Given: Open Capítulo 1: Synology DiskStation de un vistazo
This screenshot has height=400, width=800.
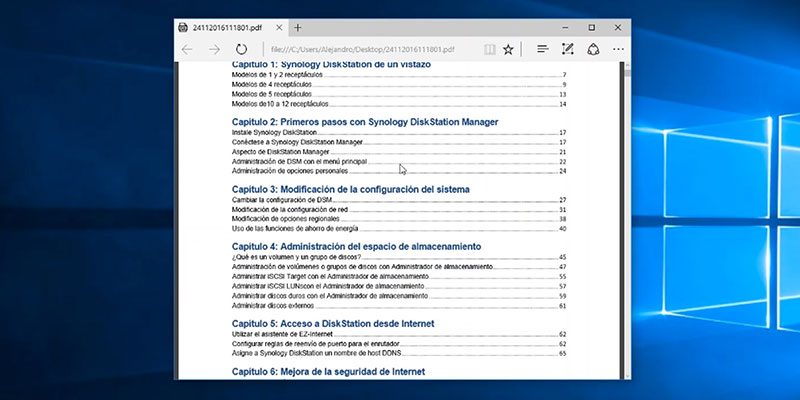Looking at the screenshot, I should click(331, 65).
